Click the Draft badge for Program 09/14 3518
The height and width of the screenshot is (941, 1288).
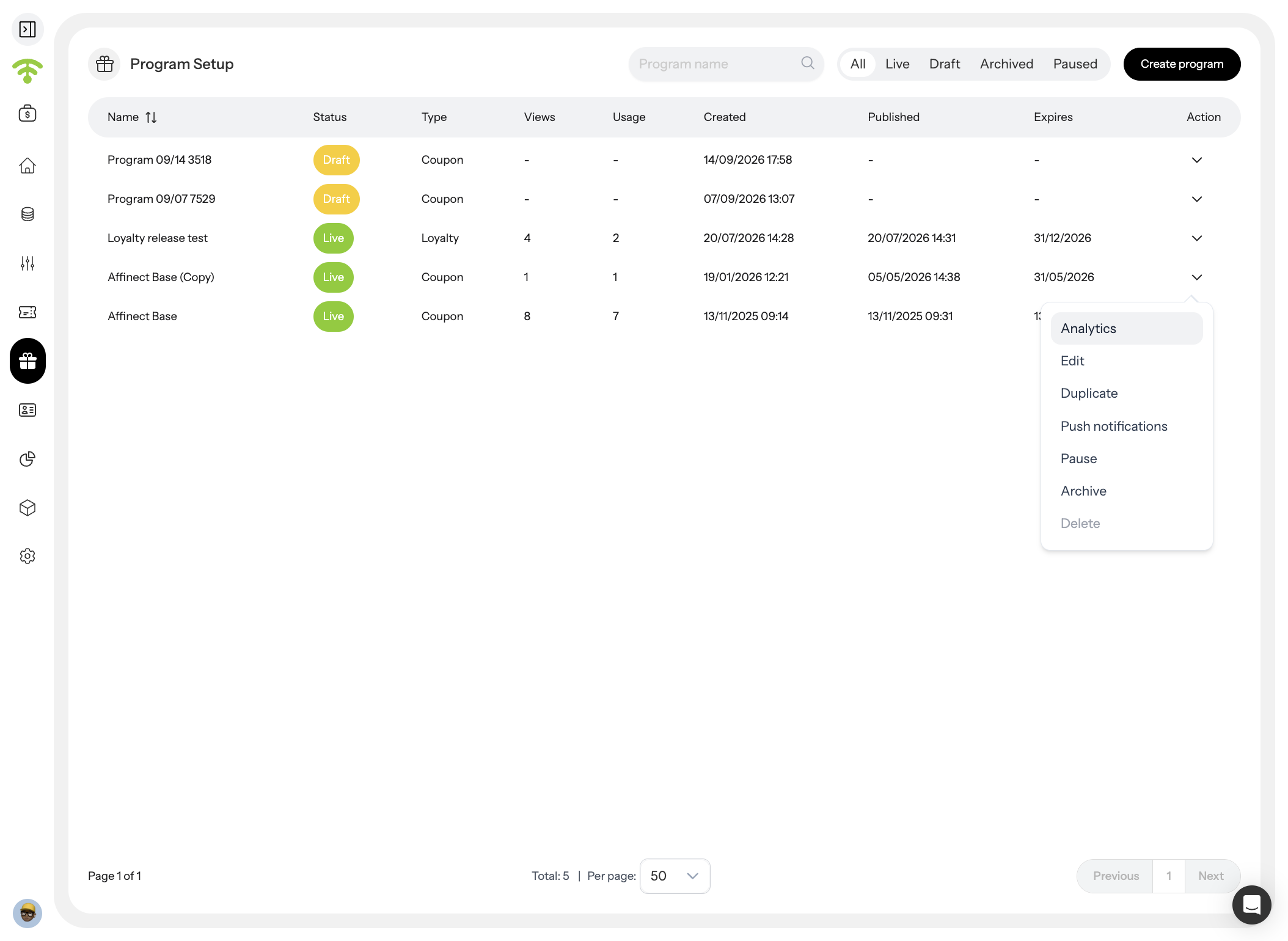[336, 160]
